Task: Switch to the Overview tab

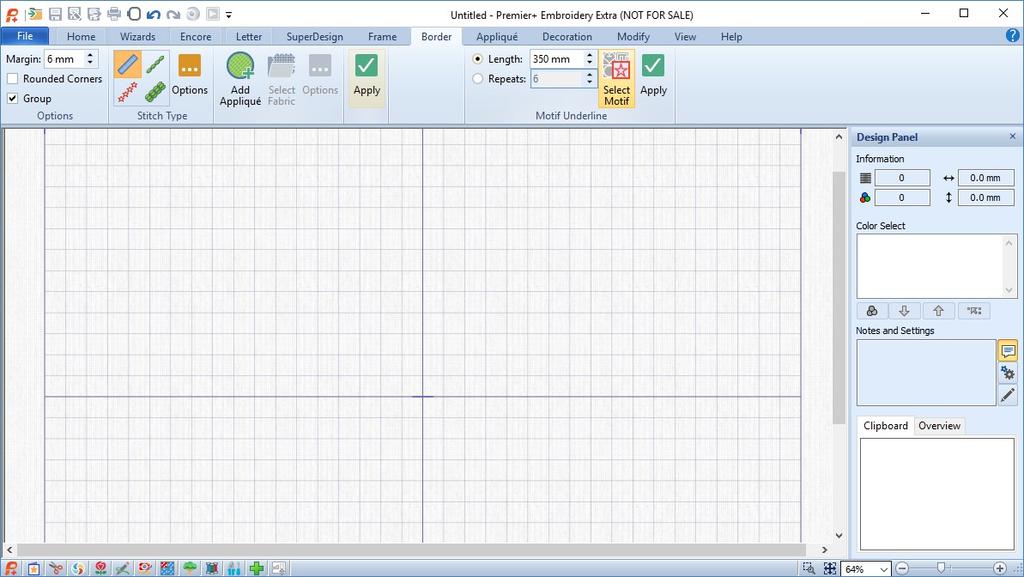Action: (939, 426)
